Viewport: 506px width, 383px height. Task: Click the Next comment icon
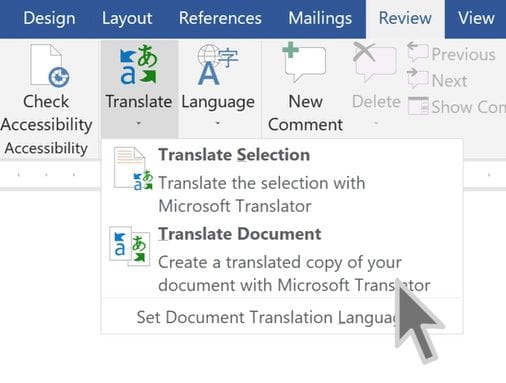(x=418, y=78)
